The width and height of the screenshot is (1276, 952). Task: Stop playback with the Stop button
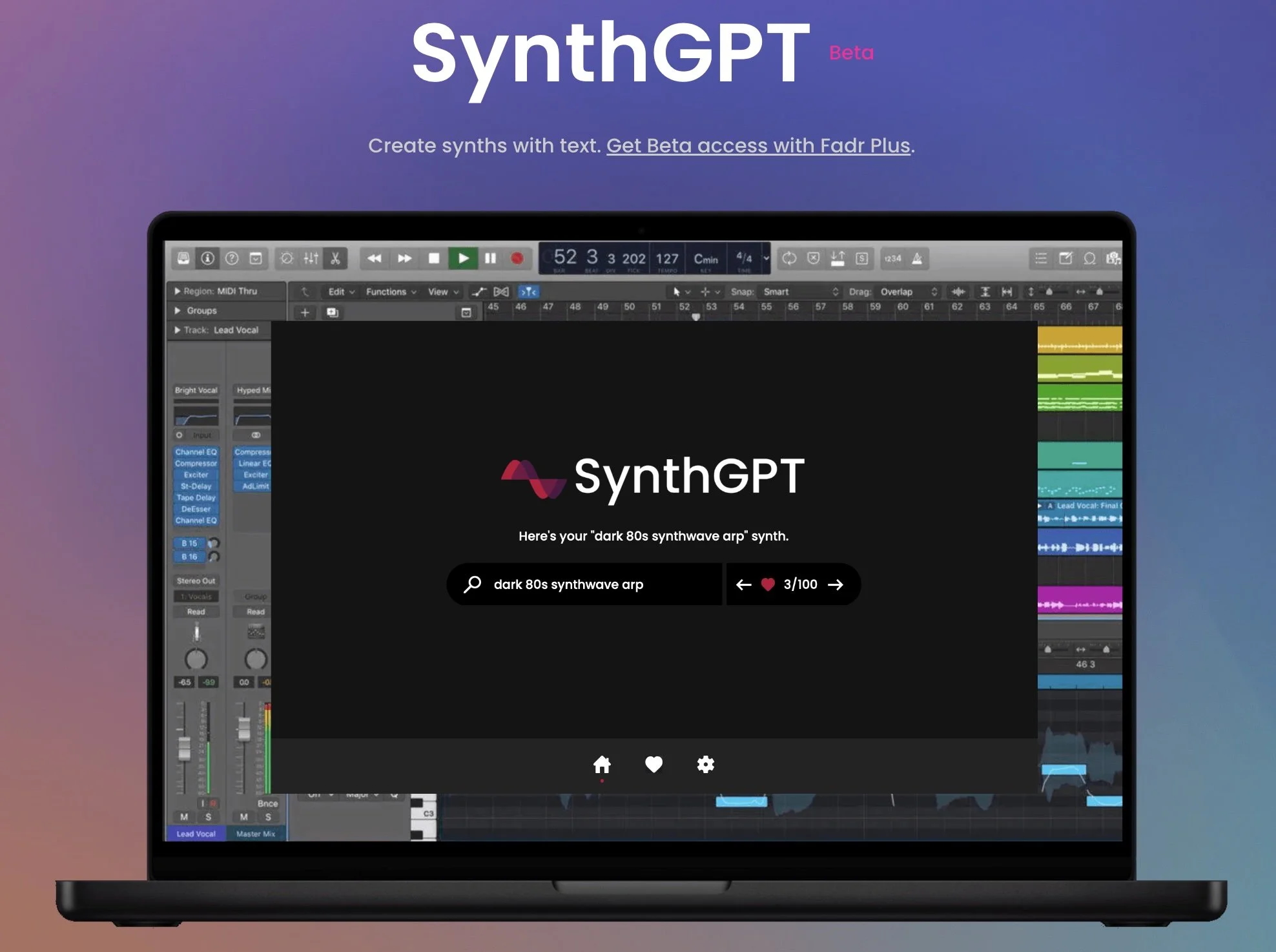(x=434, y=258)
